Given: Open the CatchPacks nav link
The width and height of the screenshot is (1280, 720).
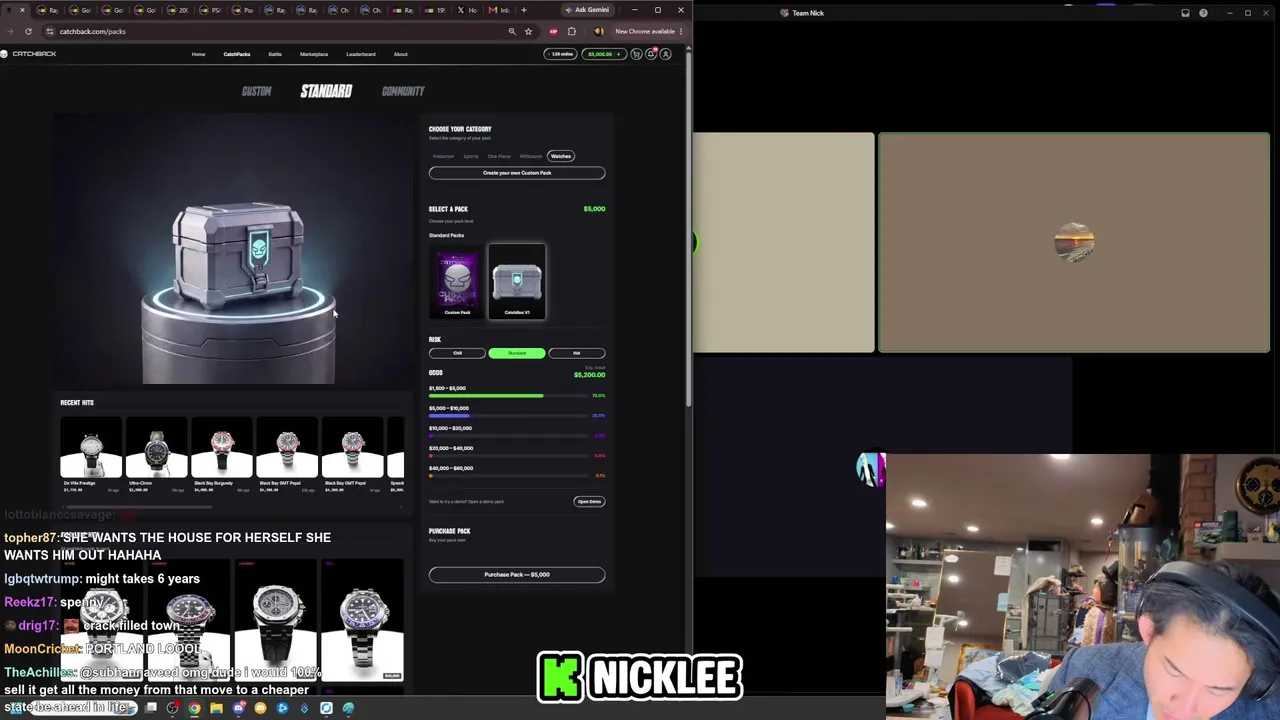Looking at the screenshot, I should point(237,54).
